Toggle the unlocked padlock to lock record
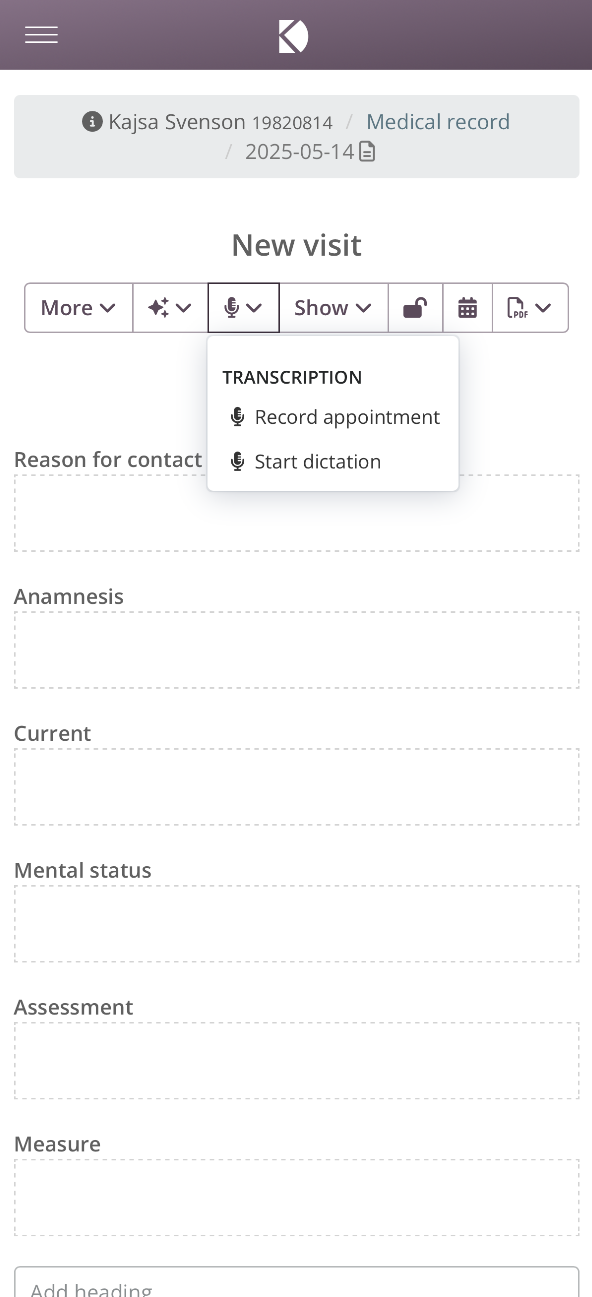Screen dimensions: 592x1297 click(x=415, y=308)
